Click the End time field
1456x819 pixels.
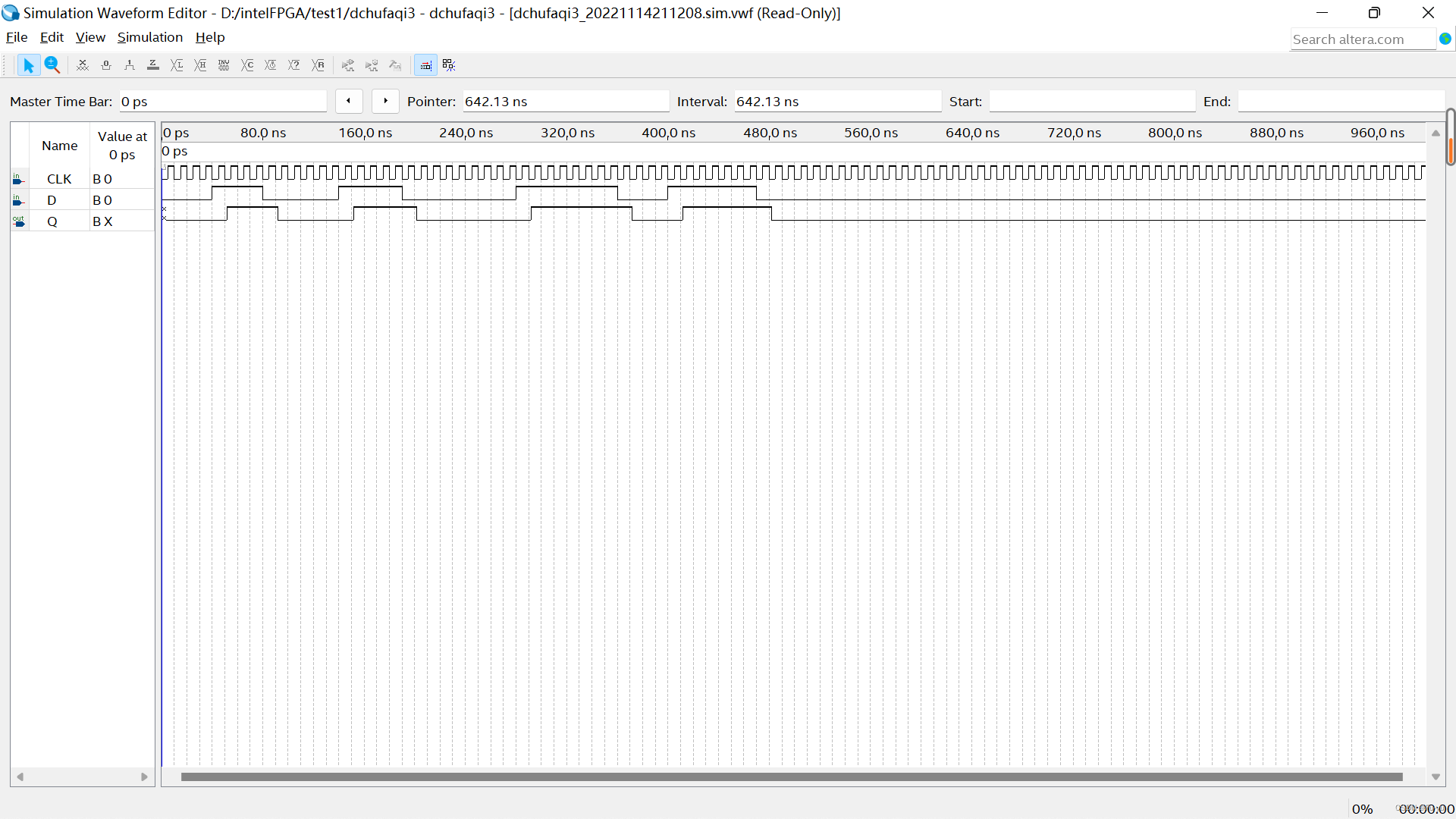click(1341, 102)
